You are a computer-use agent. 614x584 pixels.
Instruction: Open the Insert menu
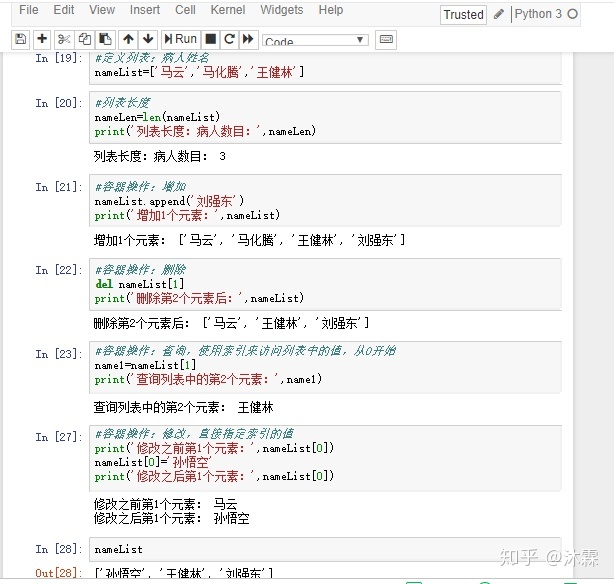145,10
